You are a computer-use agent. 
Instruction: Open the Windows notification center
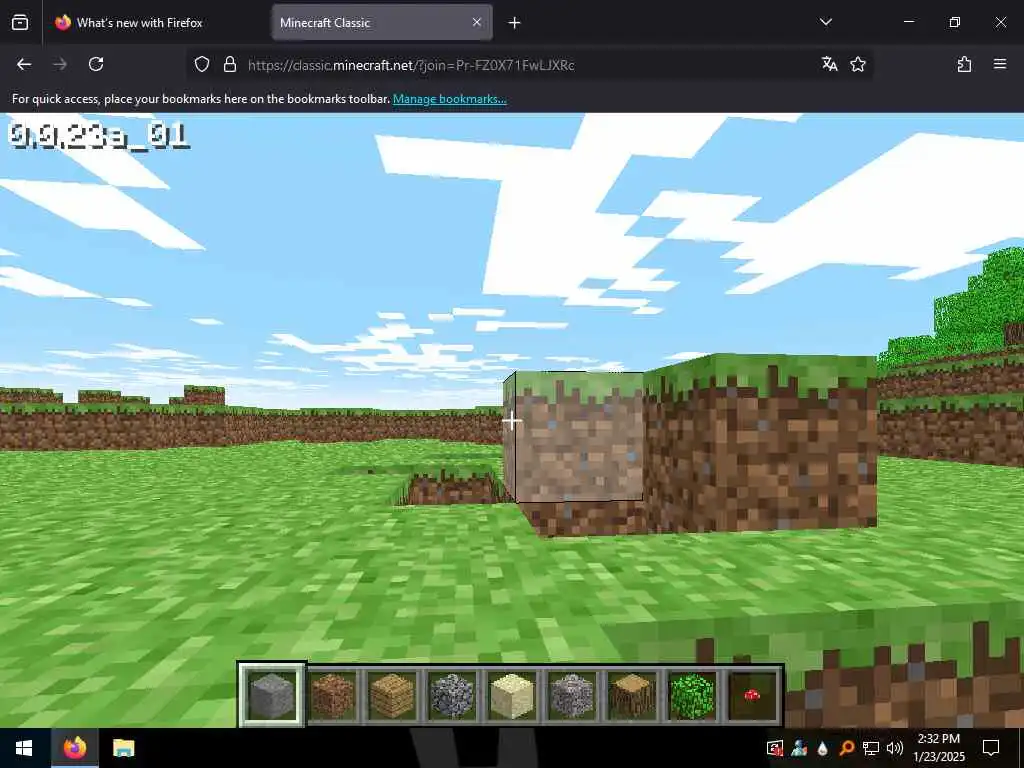click(x=991, y=748)
